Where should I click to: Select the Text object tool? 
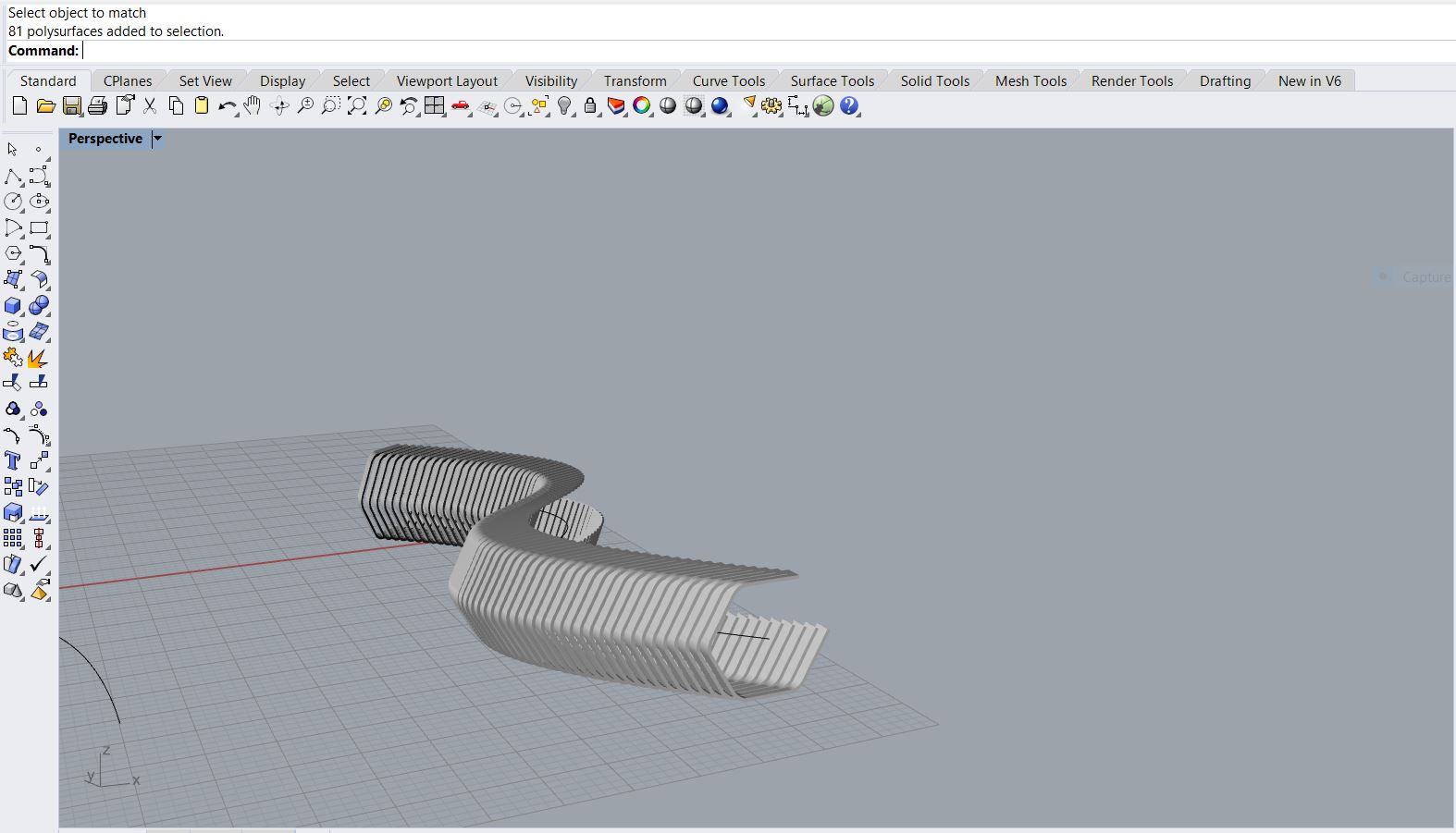tap(13, 460)
